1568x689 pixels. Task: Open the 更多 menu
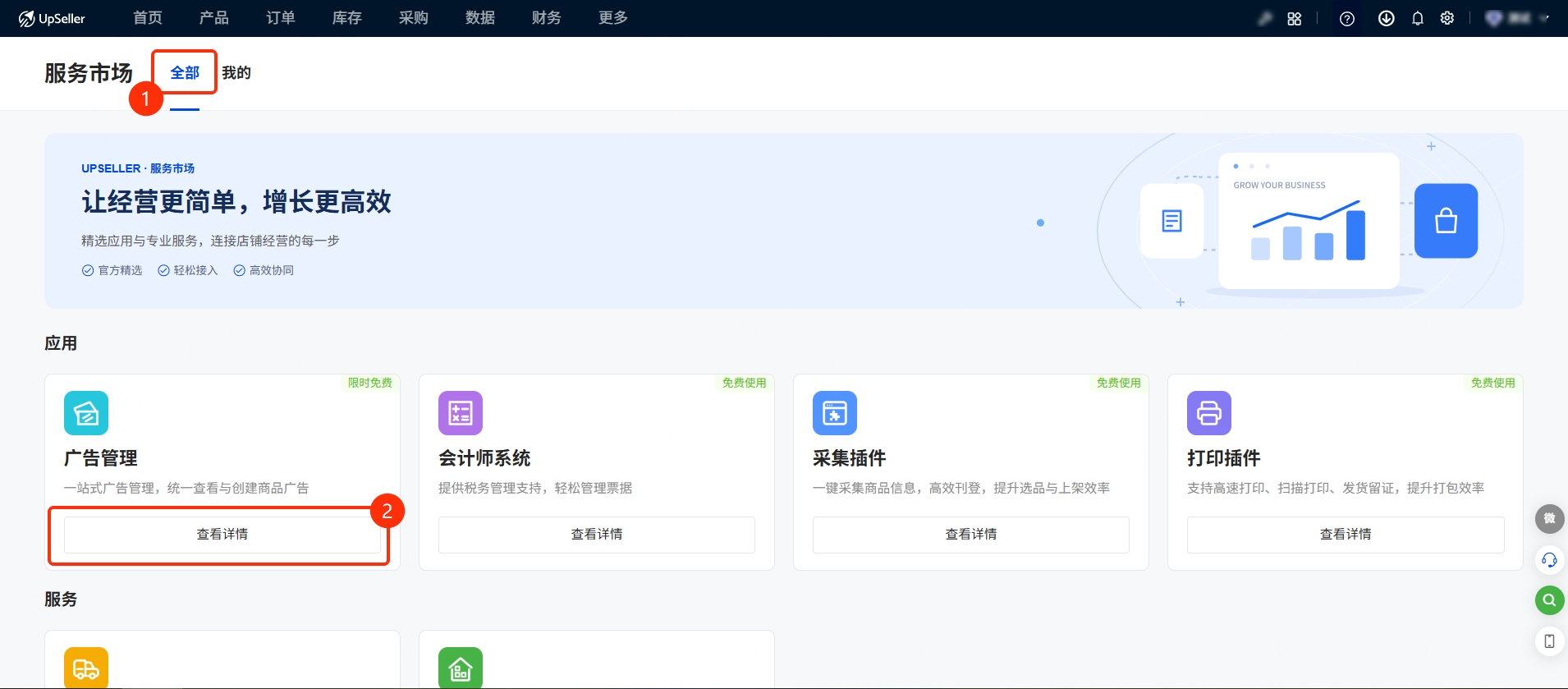pos(613,18)
